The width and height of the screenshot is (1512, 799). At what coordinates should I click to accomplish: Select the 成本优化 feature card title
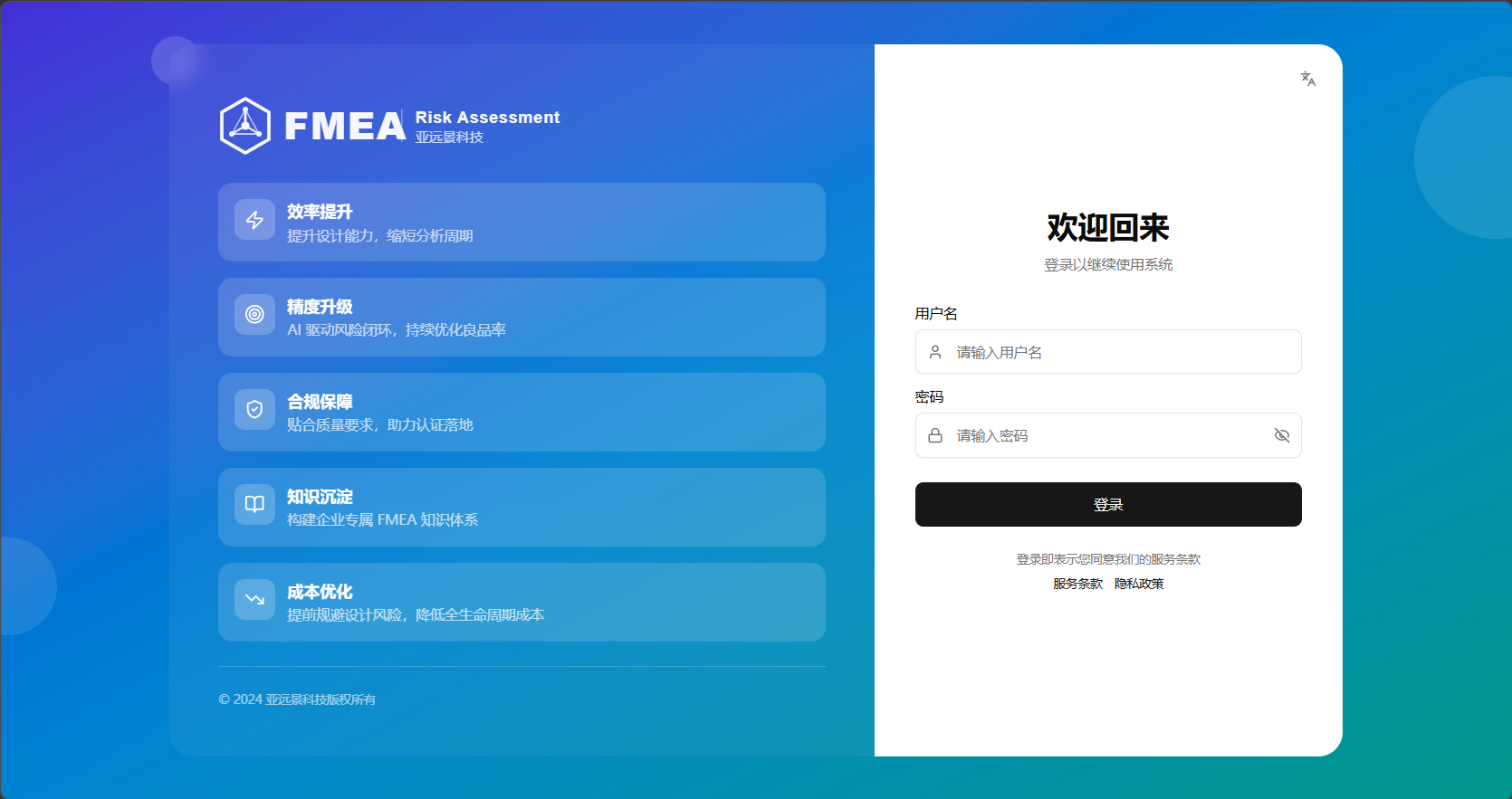[320, 592]
